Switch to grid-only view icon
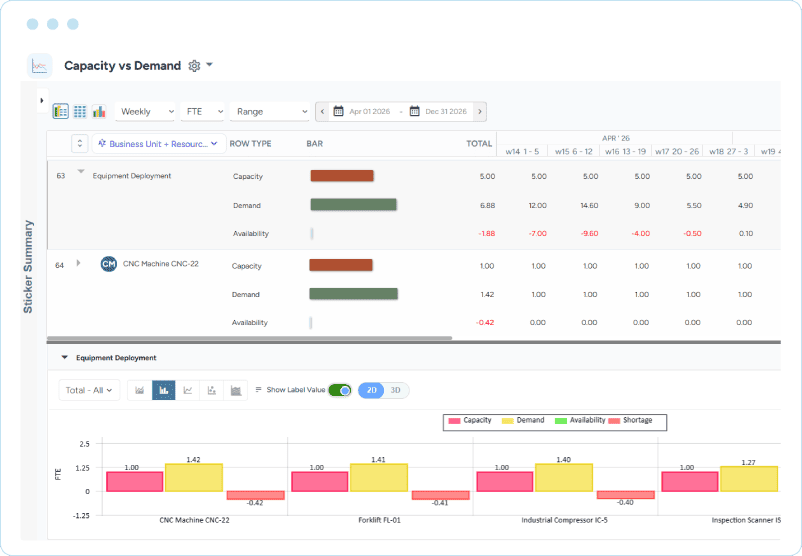This screenshot has width=802, height=556. click(80, 112)
